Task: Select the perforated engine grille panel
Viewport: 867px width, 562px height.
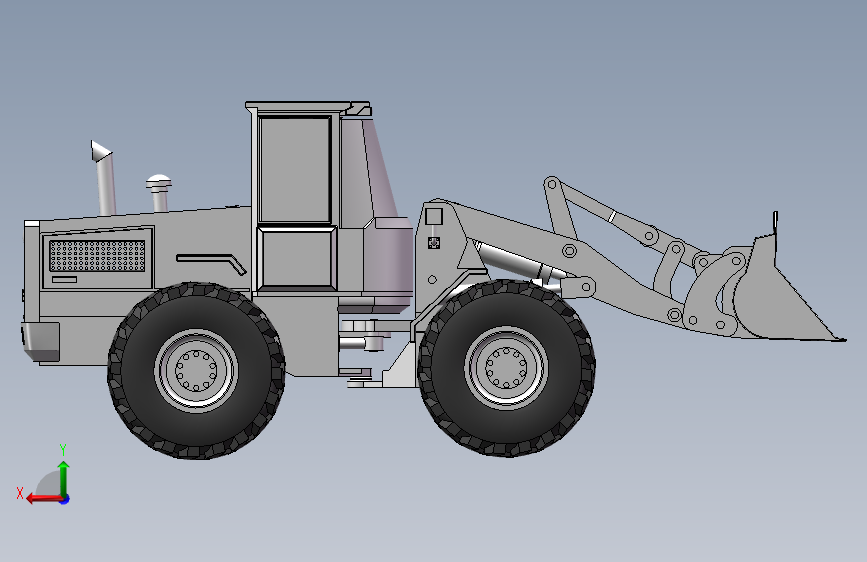Action: (x=97, y=256)
